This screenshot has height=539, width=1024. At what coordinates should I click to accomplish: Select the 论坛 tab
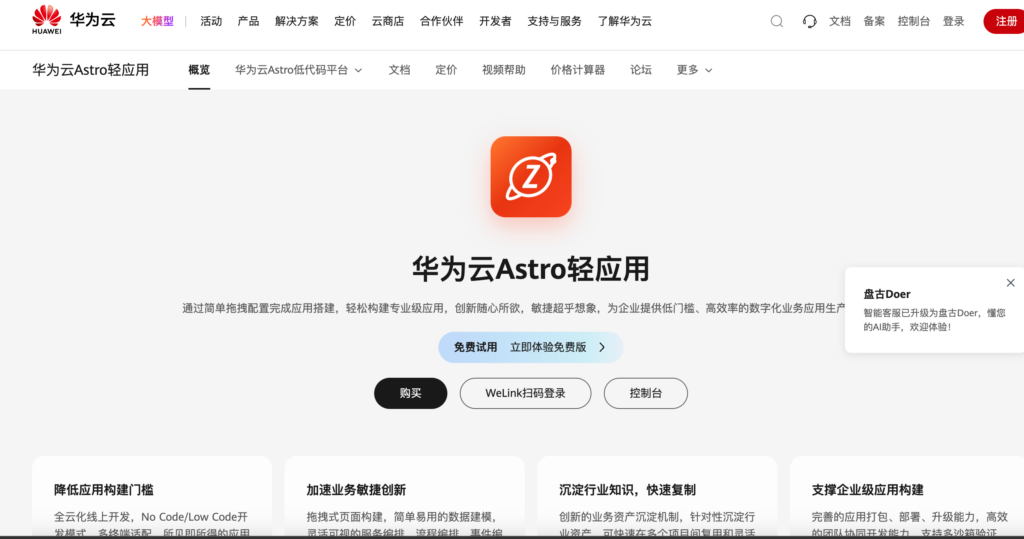click(641, 70)
